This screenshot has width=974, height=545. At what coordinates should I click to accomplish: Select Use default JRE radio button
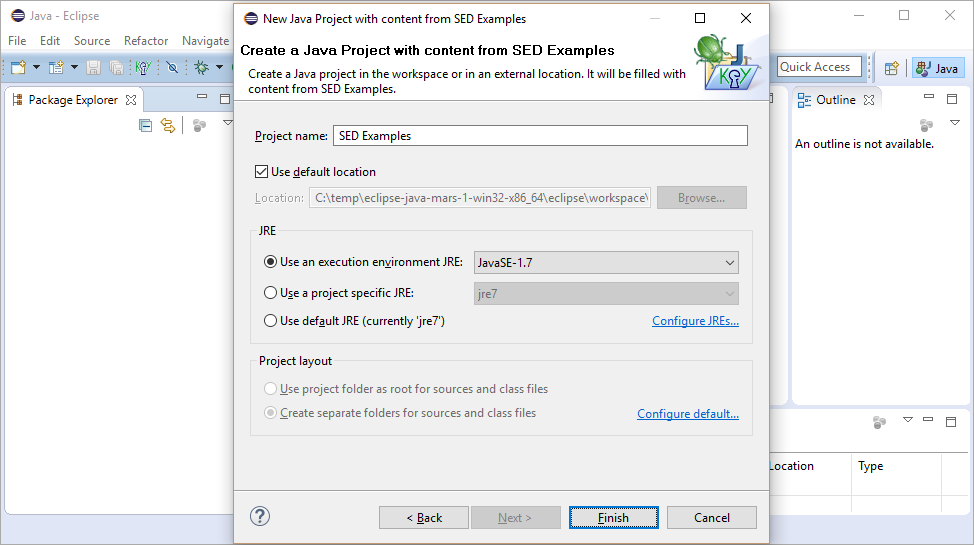(270, 321)
